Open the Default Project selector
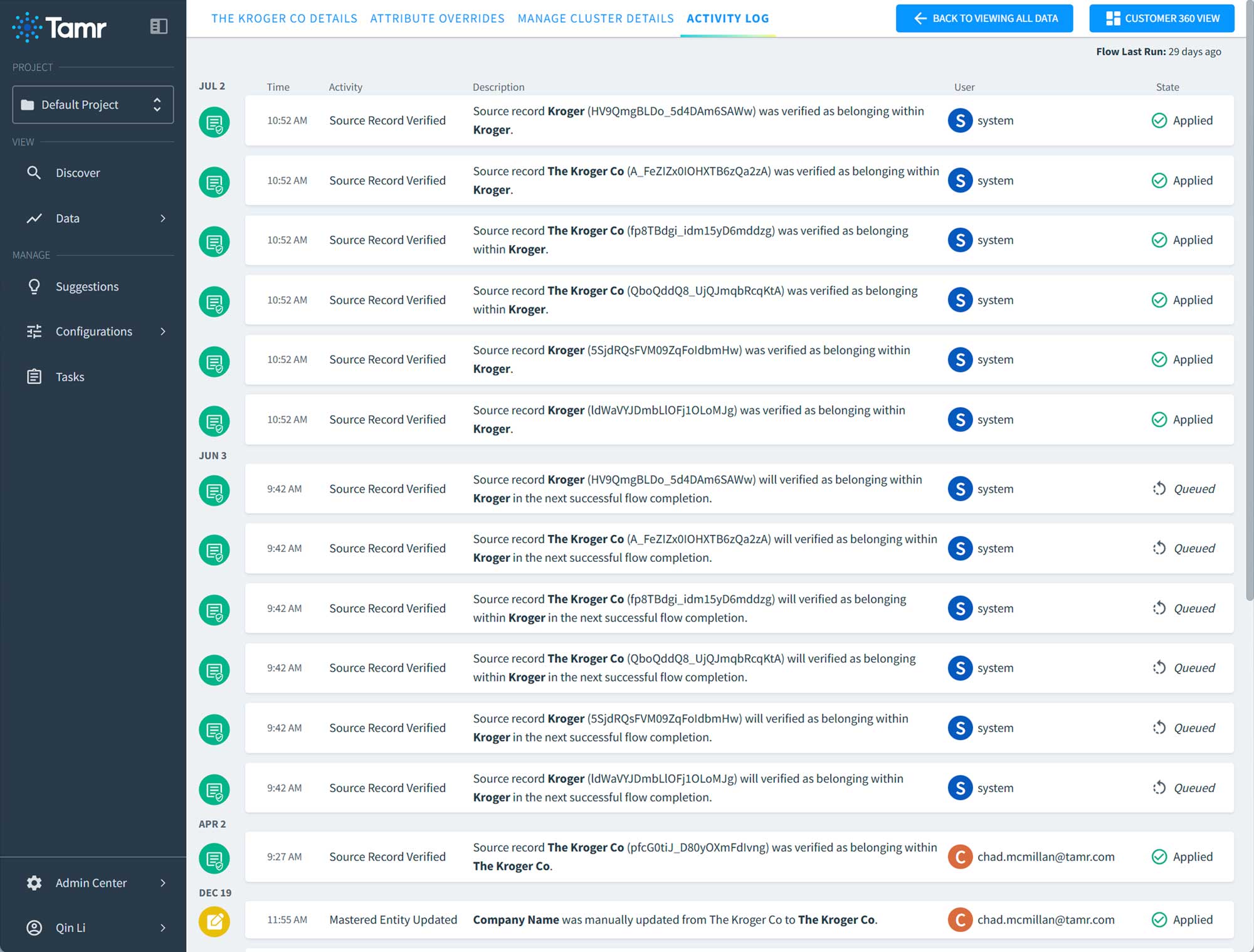Image resolution: width=1254 pixels, height=952 pixels. 93,105
